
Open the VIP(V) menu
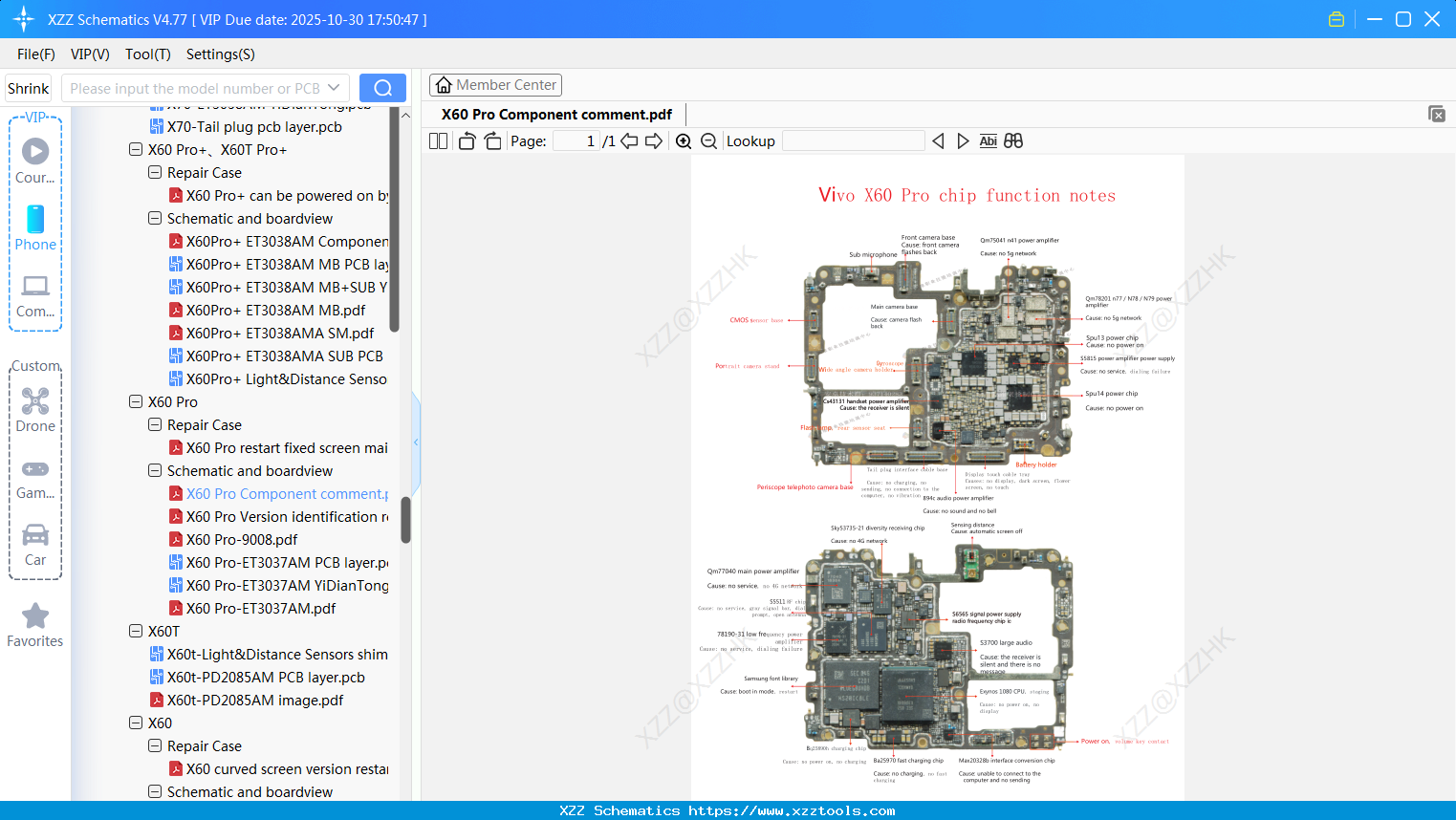point(90,54)
